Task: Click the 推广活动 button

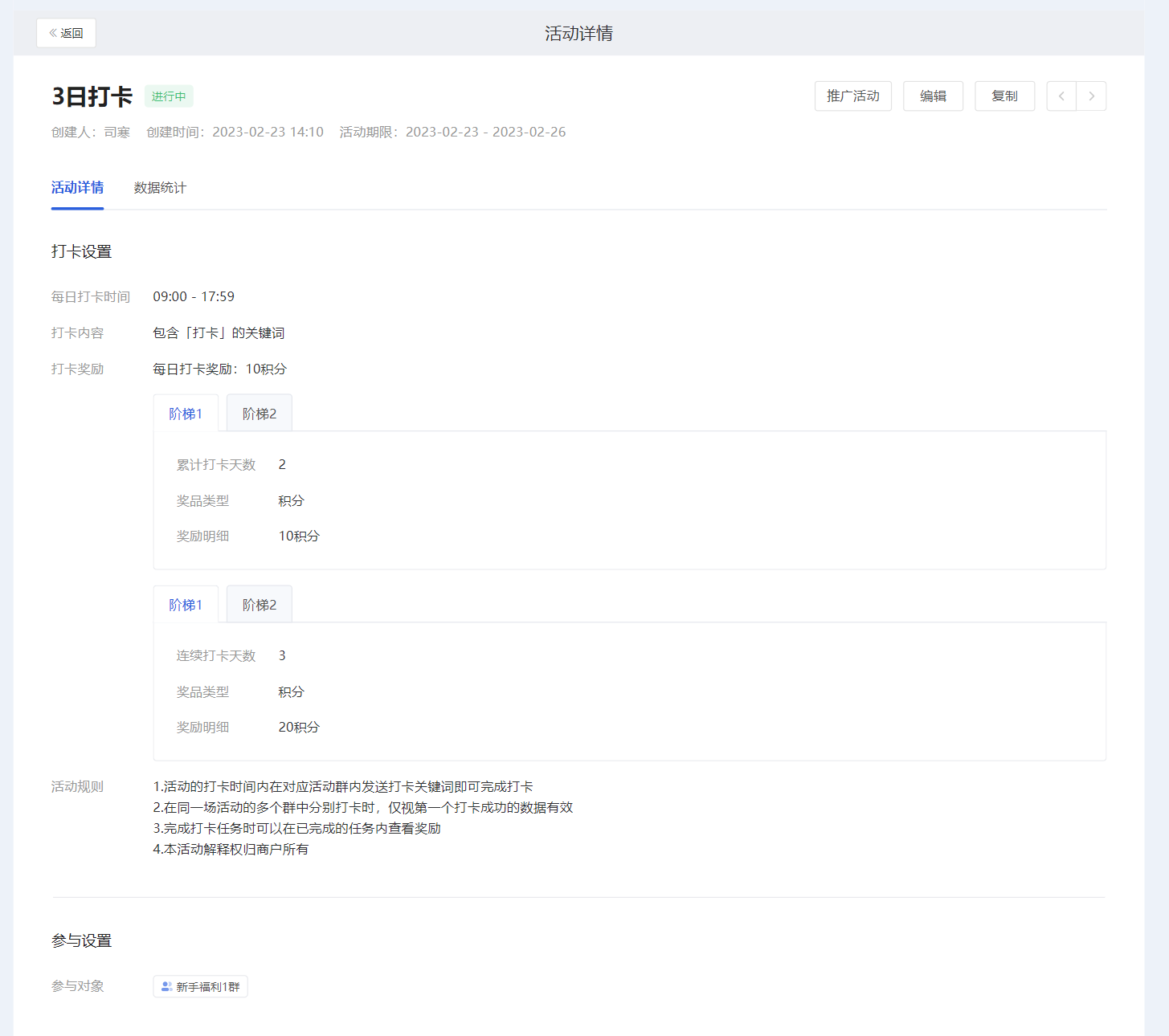Action: click(852, 96)
